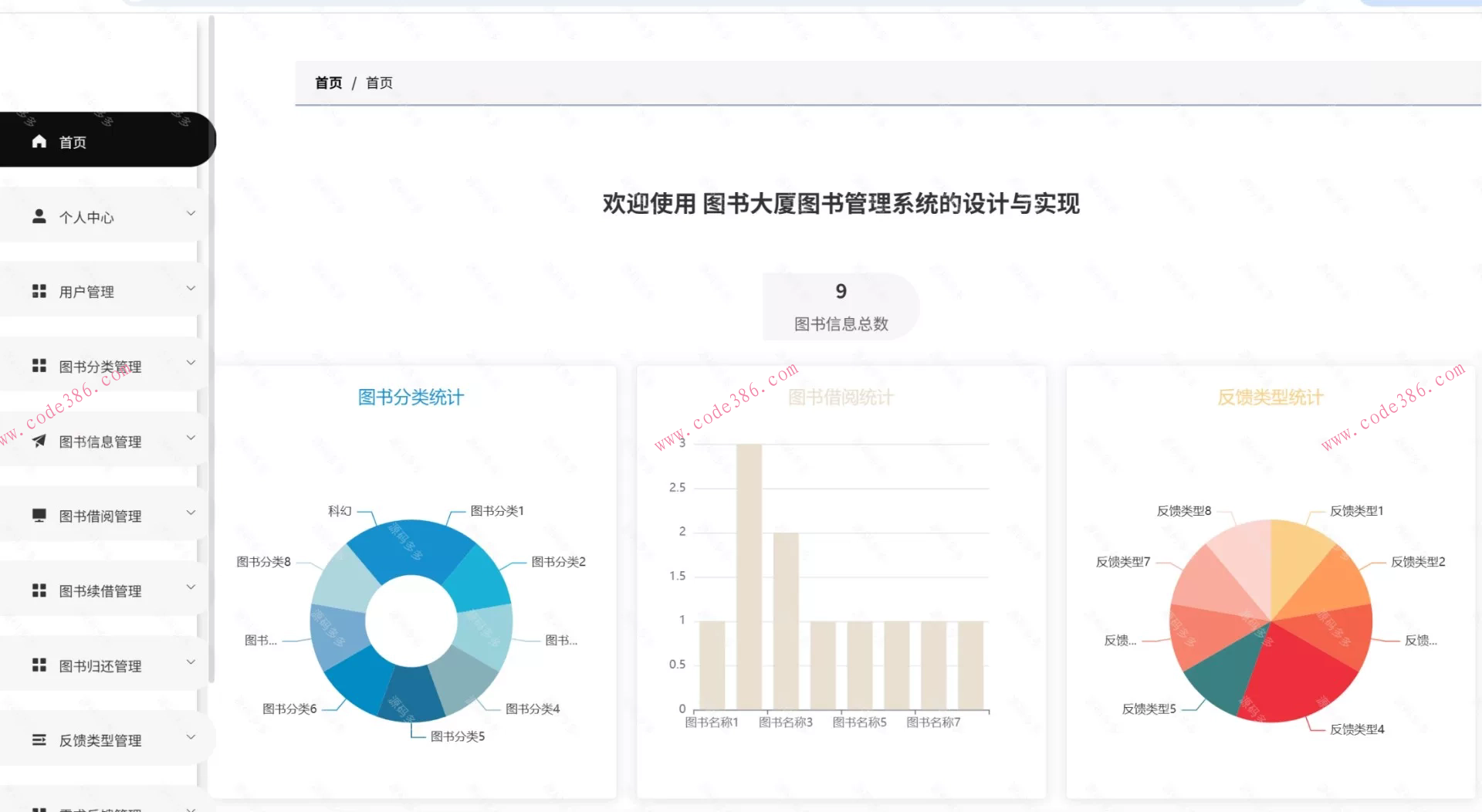
Task: Click the grid icon beside 图书分类管理
Action: click(39, 366)
